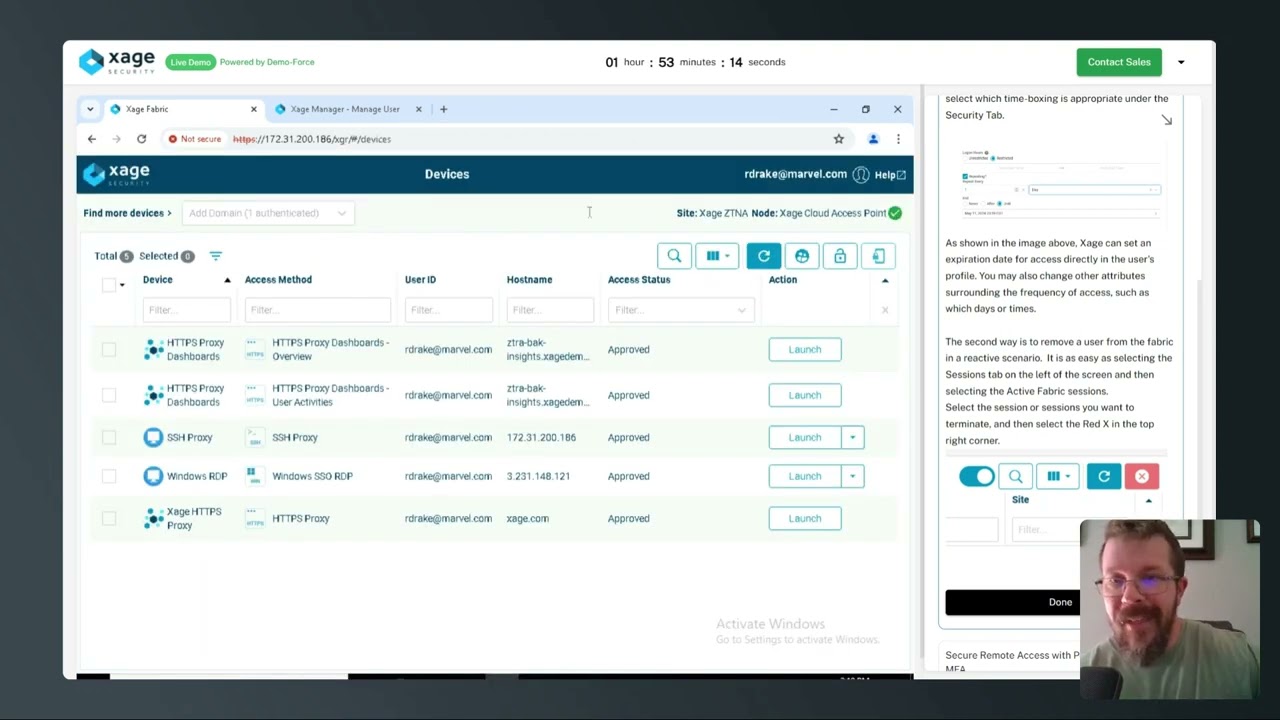
Task: Open a new browser tab
Action: click(x=443, y=109)
